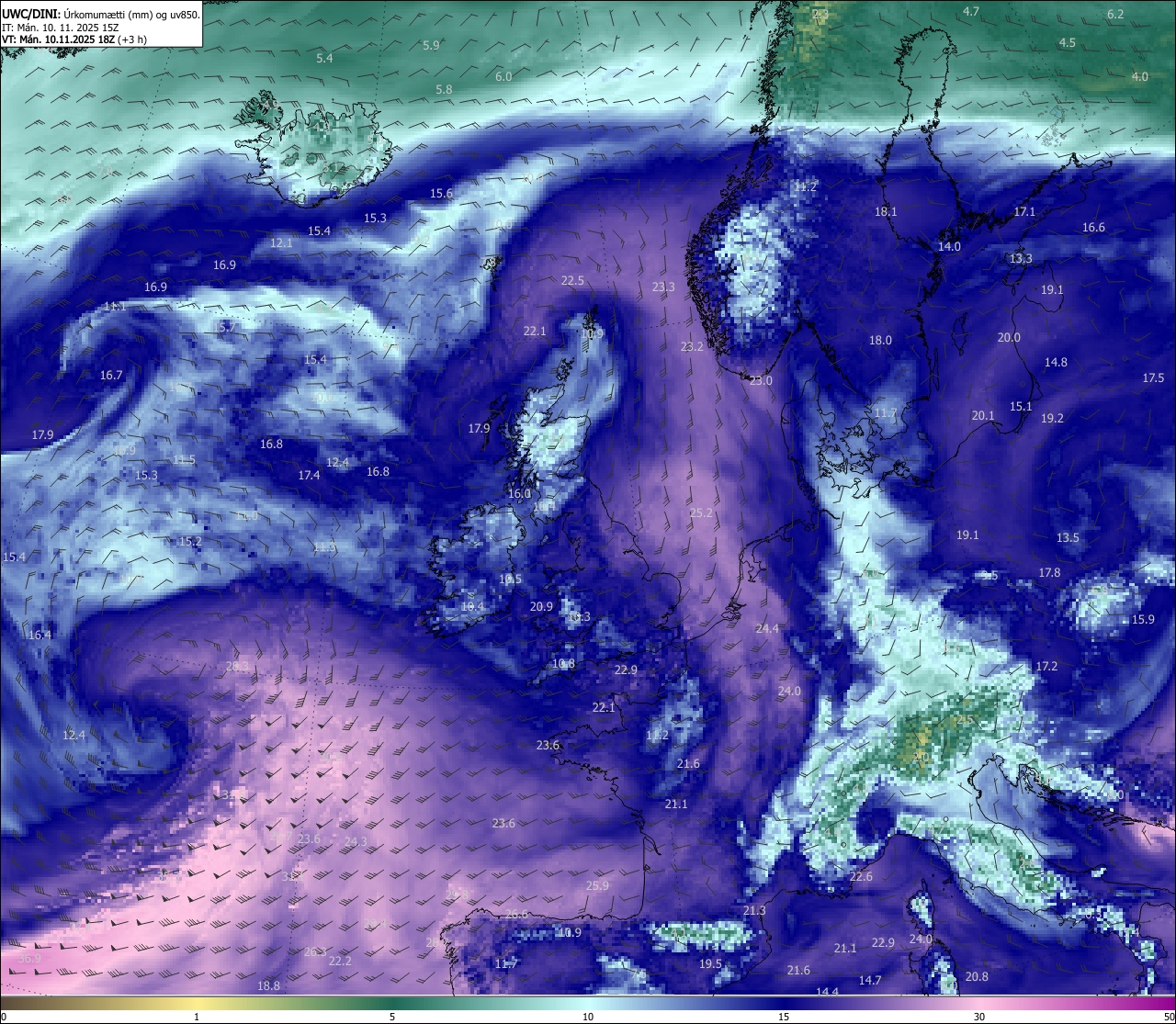Viewport: 1176px width, 1024px height.
Task: Click the 14.8 value label
Action: (x=1056, y=362)
